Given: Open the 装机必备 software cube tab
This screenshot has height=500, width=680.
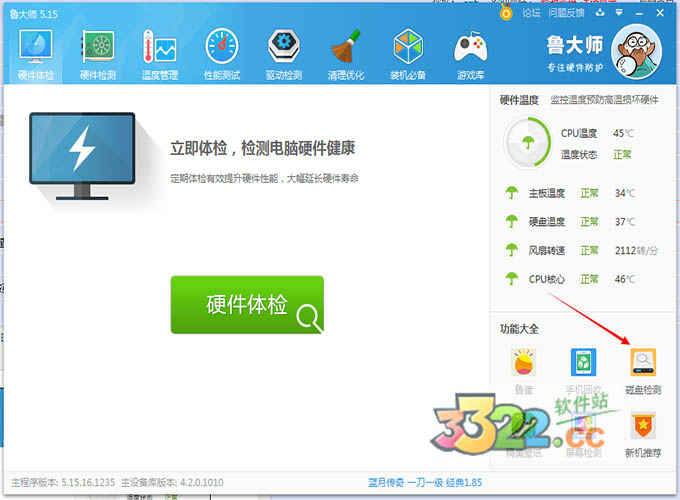Looking at the screenshot, I should click(408, 55).
